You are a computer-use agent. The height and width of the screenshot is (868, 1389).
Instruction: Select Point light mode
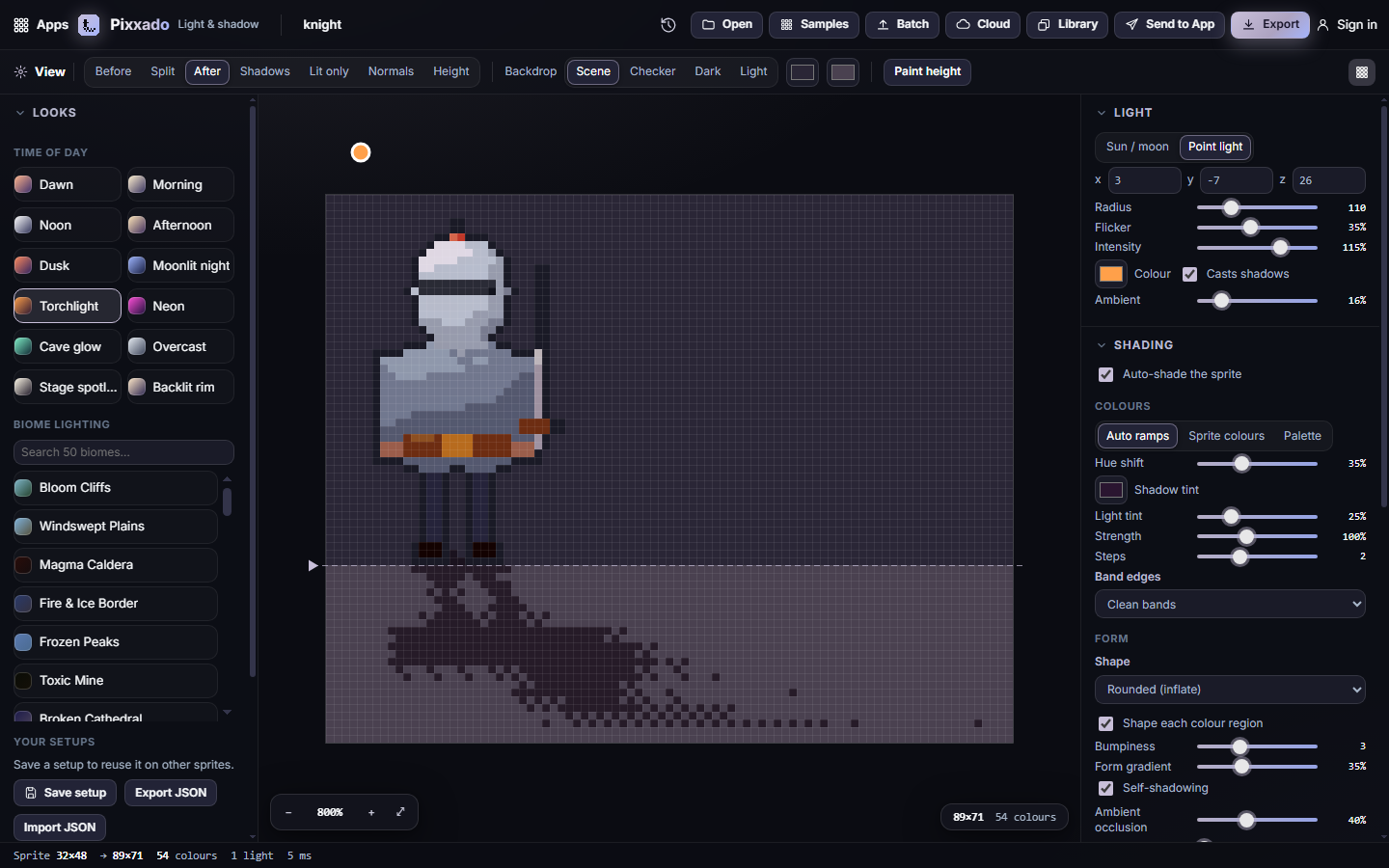pos(1215,147)
